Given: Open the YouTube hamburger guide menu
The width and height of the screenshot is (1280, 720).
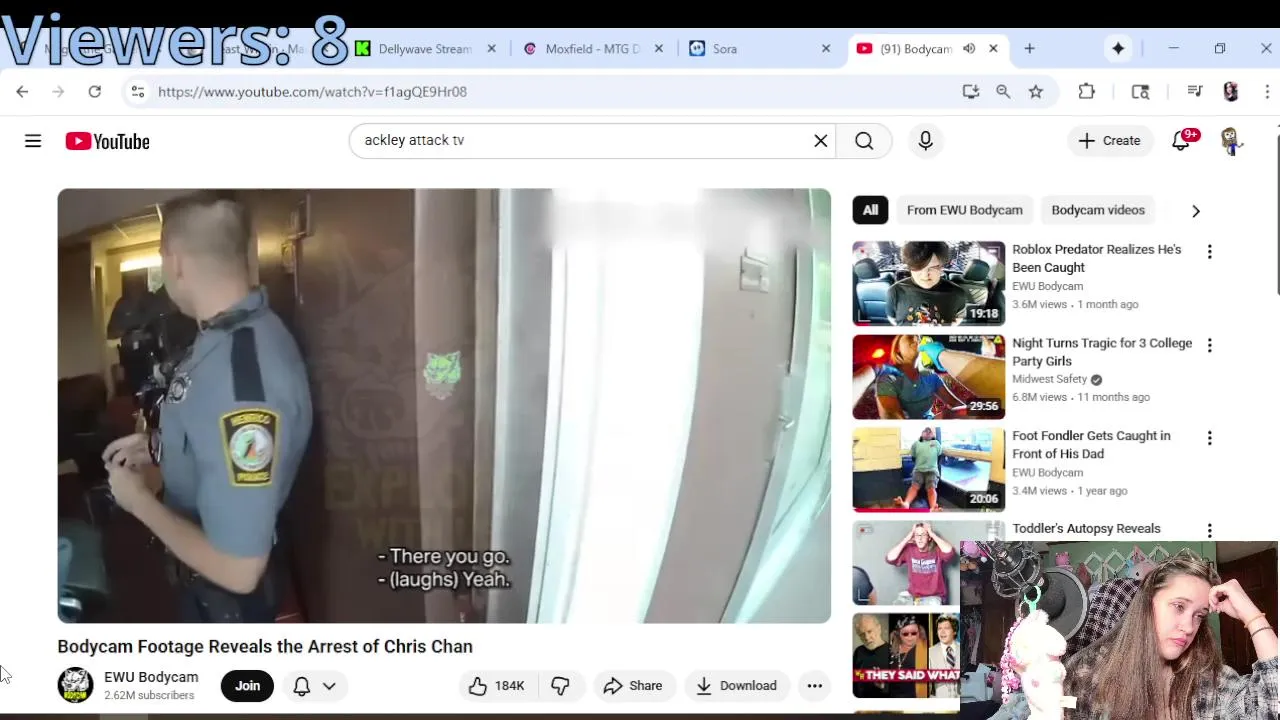Looking at the screenshot, I should coord(33,141).
